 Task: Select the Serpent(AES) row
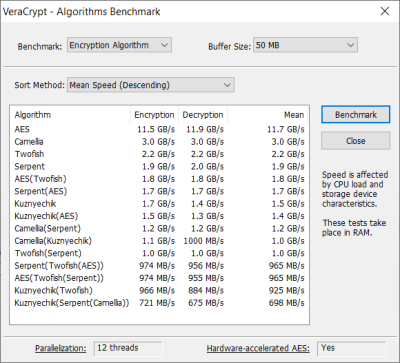pyautogui.click(x=159, y=191)
